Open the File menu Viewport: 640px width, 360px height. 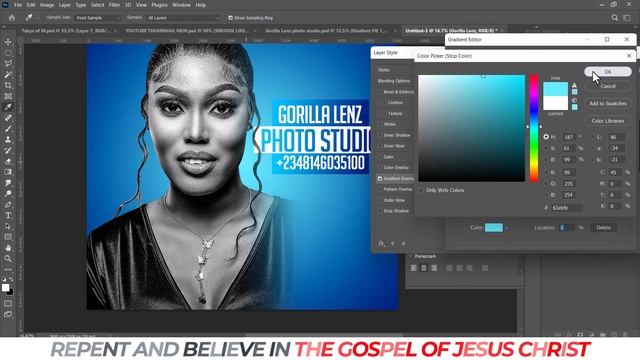click(x=18, y=5)
